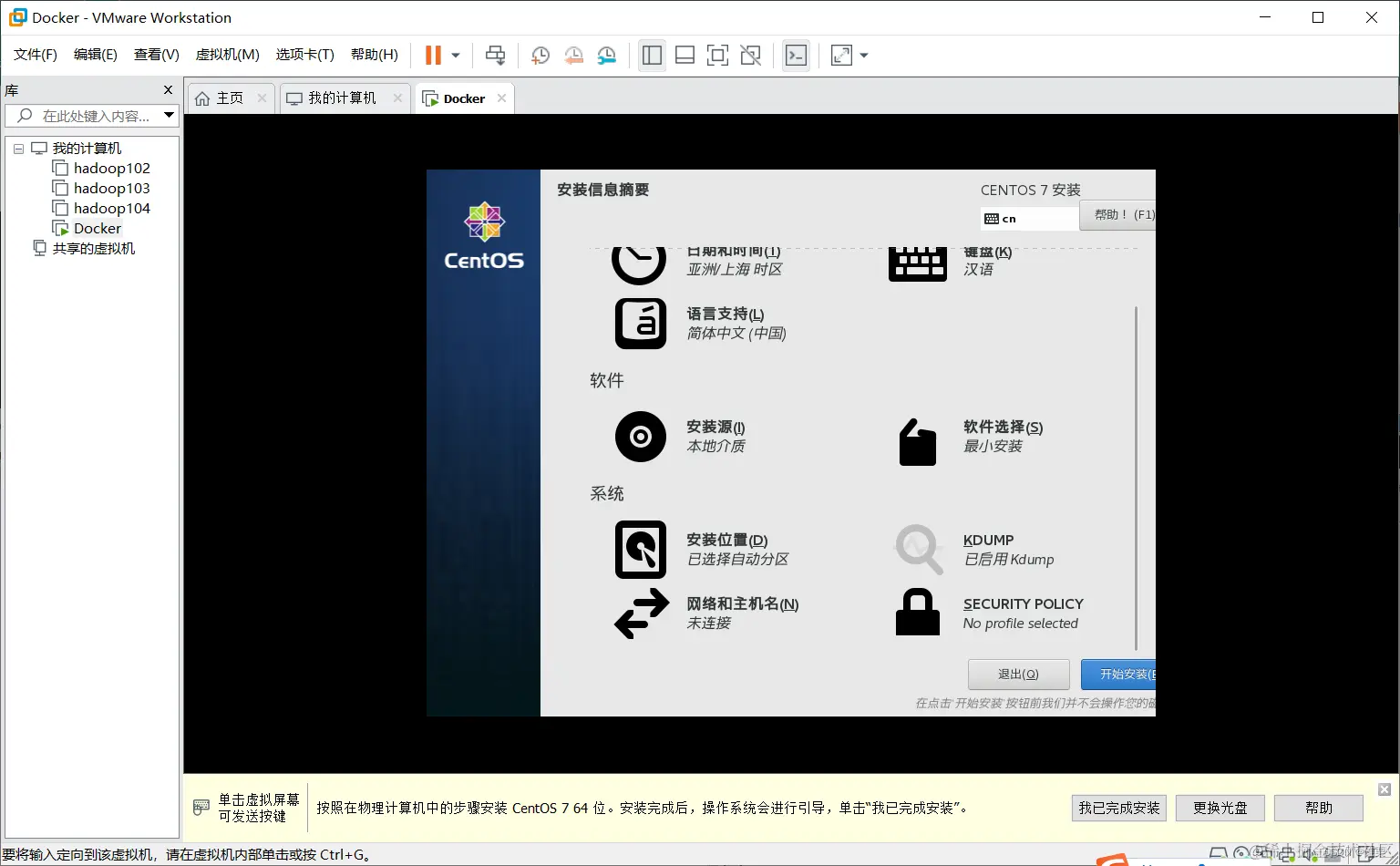This screenshot has height=866, width=1400.
Task: Pause the virtual machine with the orange pause icon
Action: click(x=434, y=56)
